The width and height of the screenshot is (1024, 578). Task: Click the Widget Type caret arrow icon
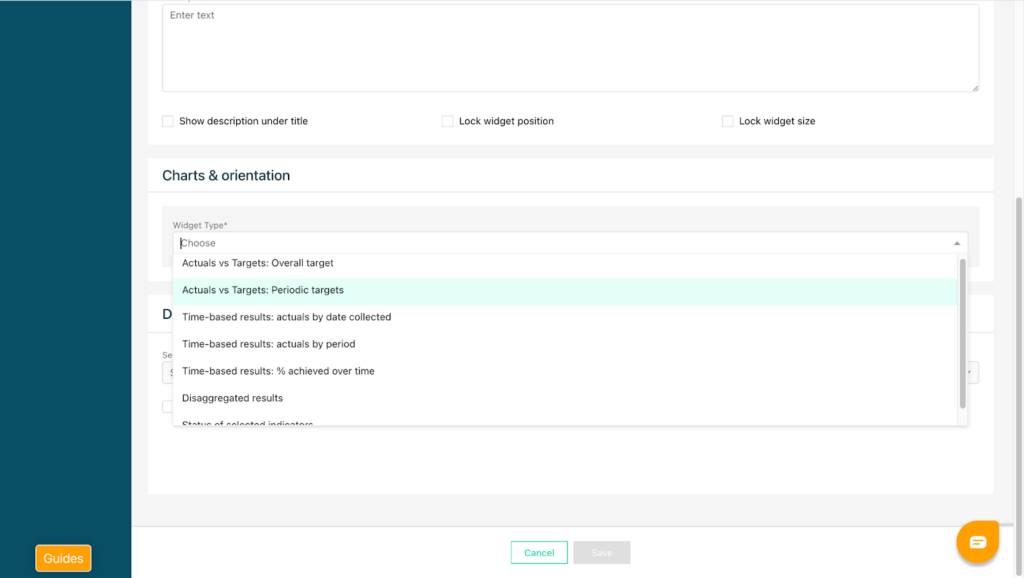[x=956, y=243]
